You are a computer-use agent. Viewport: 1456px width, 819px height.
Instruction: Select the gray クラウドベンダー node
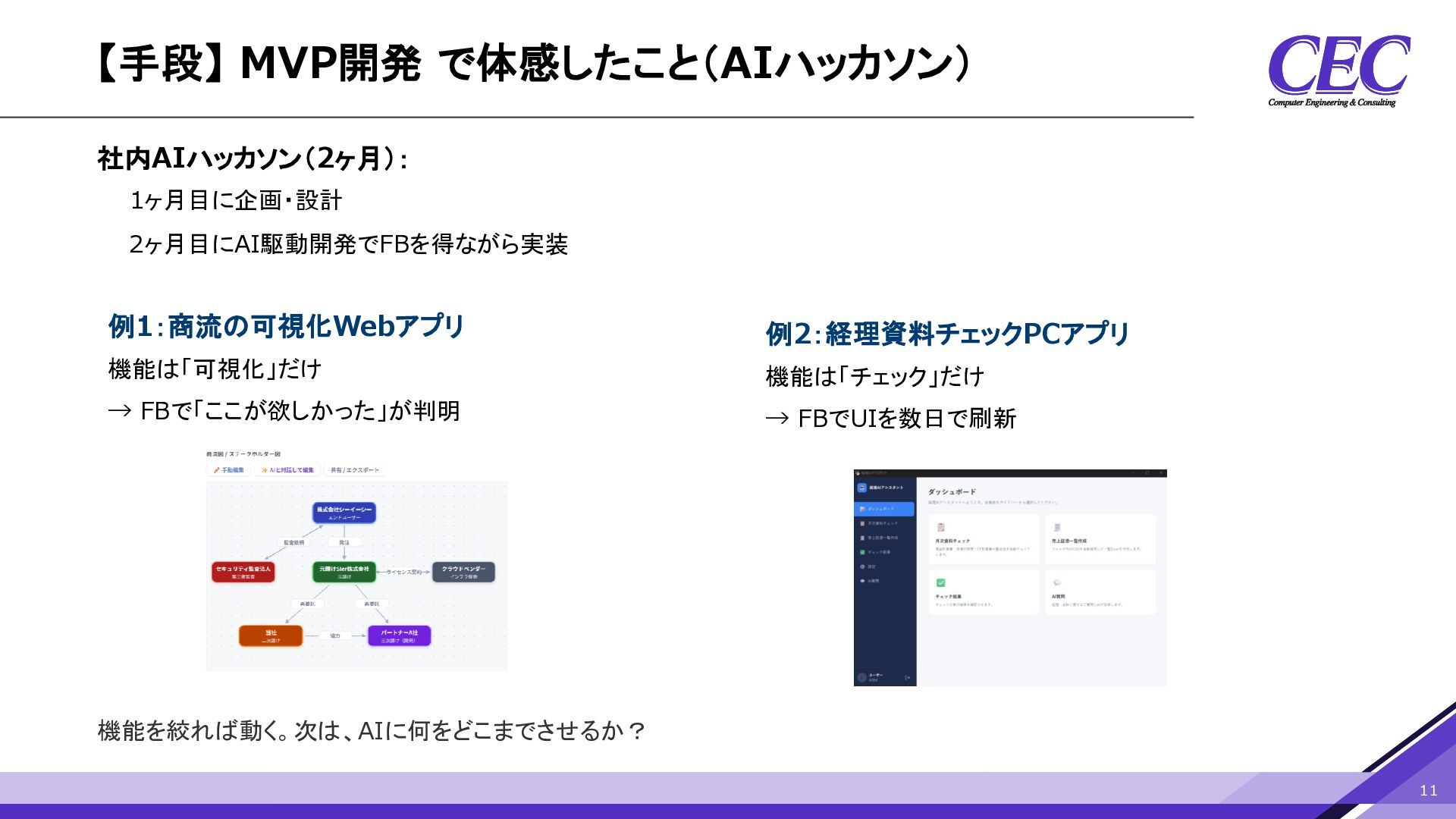[x=463, y=572]
